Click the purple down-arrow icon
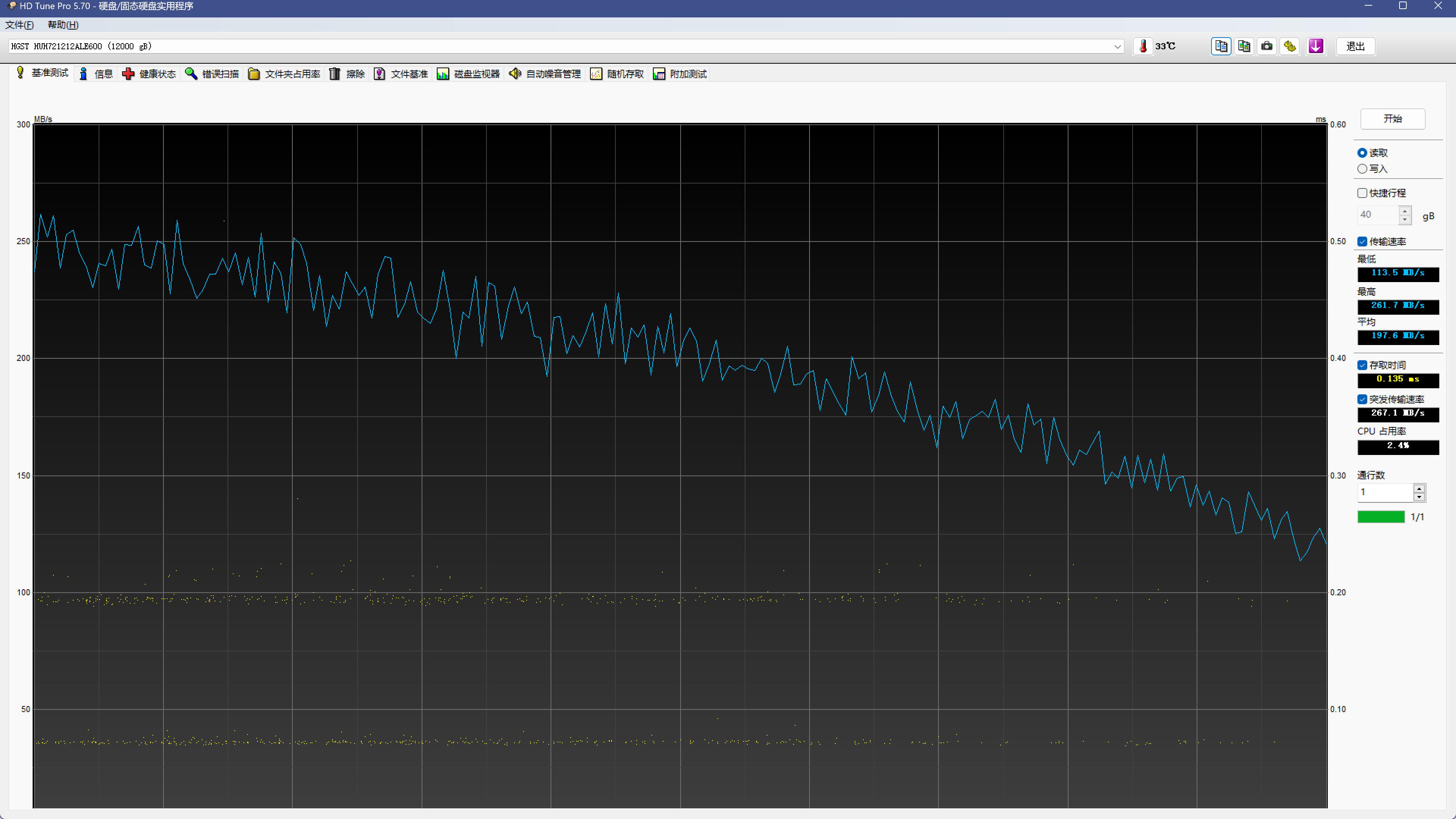1456x819 pixels. pos(1316,46)
